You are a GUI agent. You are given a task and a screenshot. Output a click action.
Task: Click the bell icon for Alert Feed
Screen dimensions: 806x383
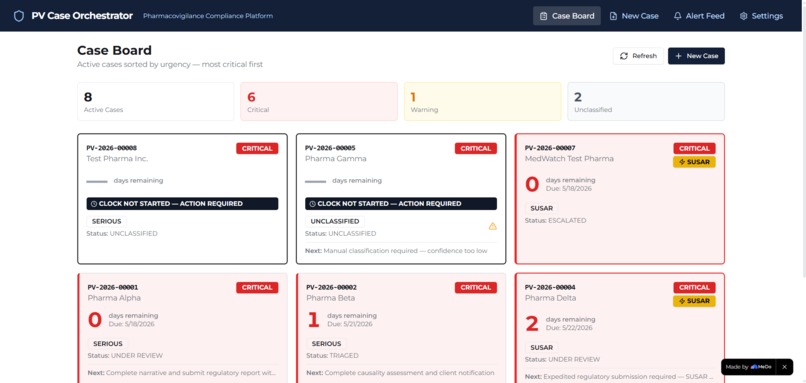pyautogui.click(x=677, y=16)
